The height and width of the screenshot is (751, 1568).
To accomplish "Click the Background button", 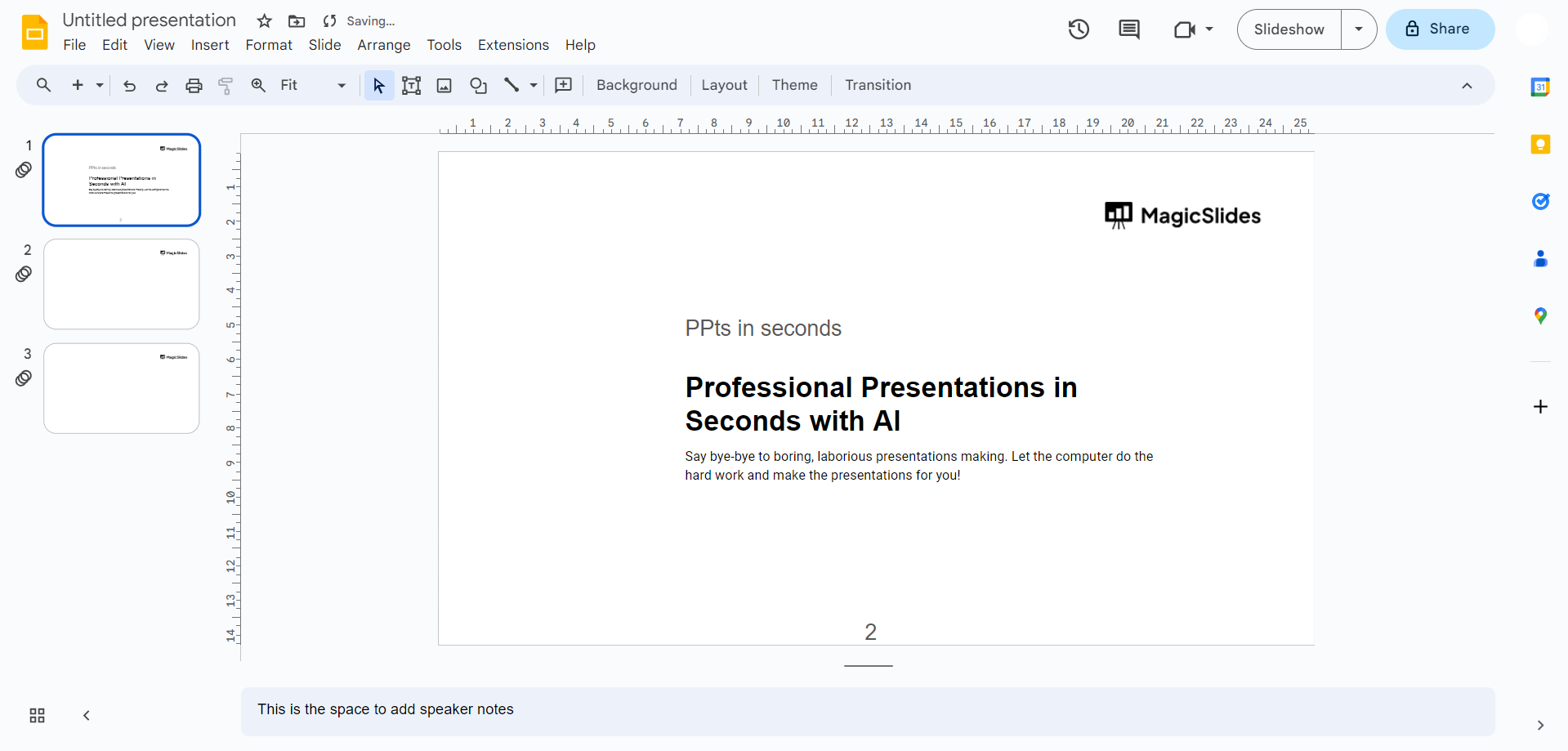I will [x=637, y=86].
